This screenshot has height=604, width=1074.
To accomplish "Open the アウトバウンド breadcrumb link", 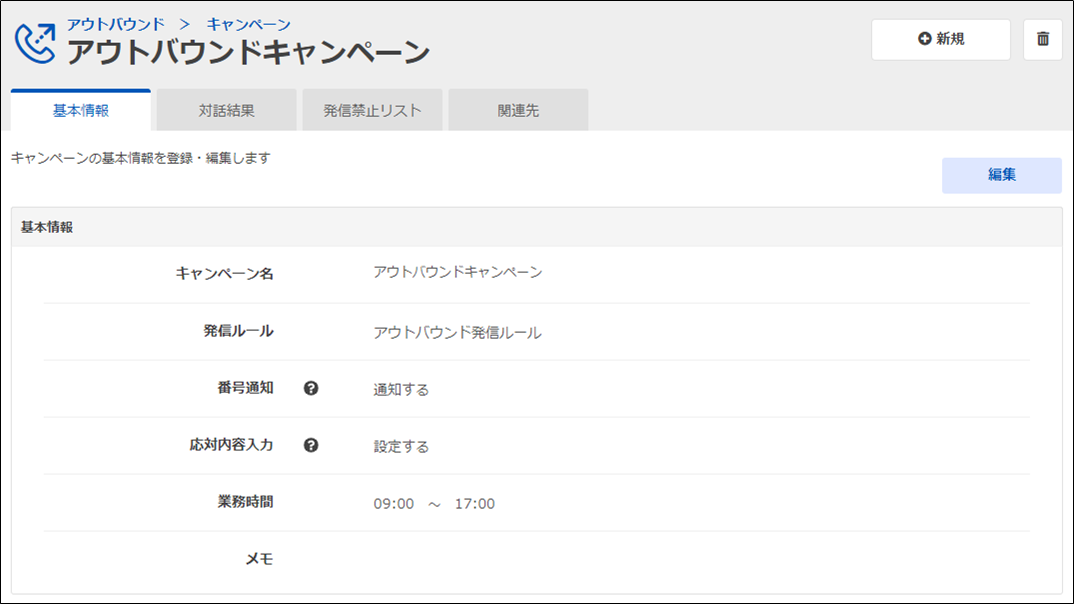I will 116,25.
